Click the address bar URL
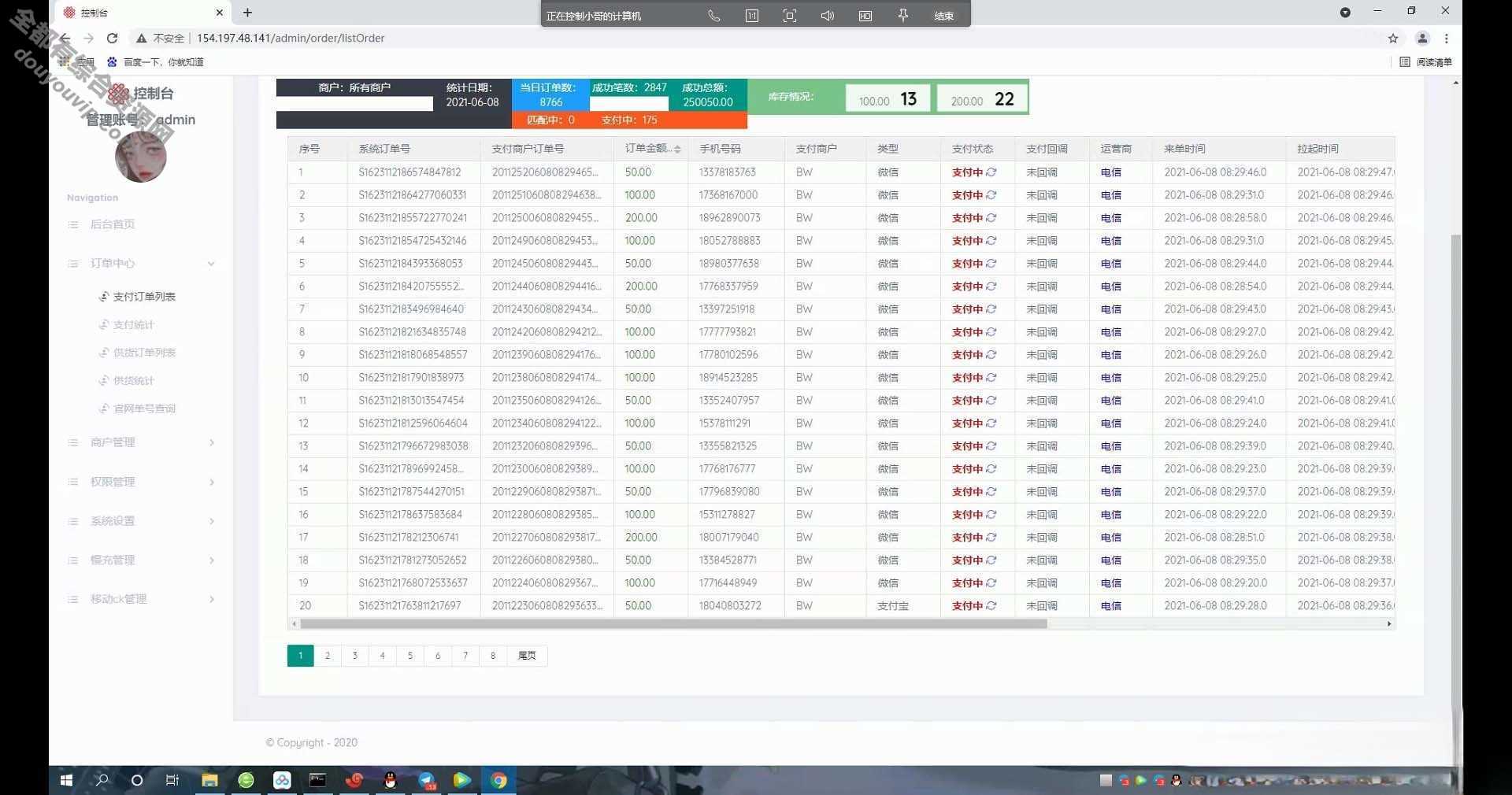1512x795 pixels. [x=291, y=38]
